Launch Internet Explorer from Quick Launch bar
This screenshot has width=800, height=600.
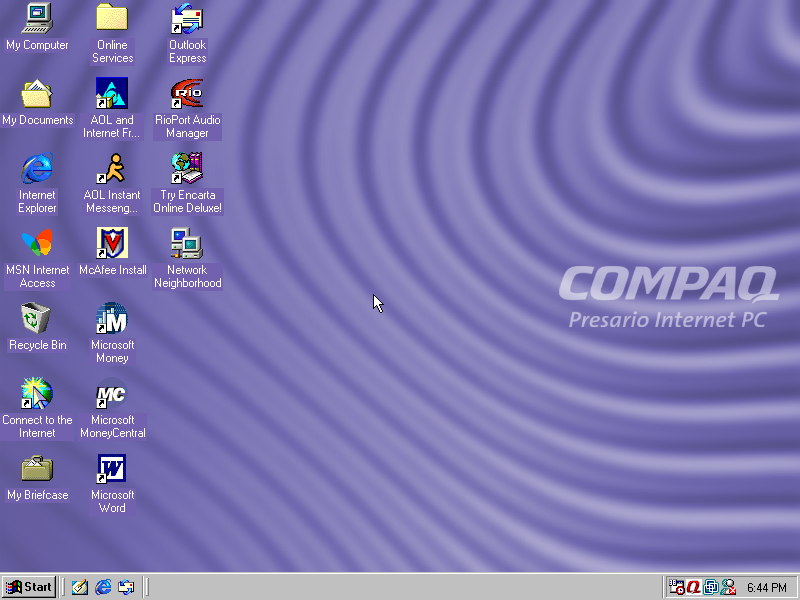click(103, 587)
